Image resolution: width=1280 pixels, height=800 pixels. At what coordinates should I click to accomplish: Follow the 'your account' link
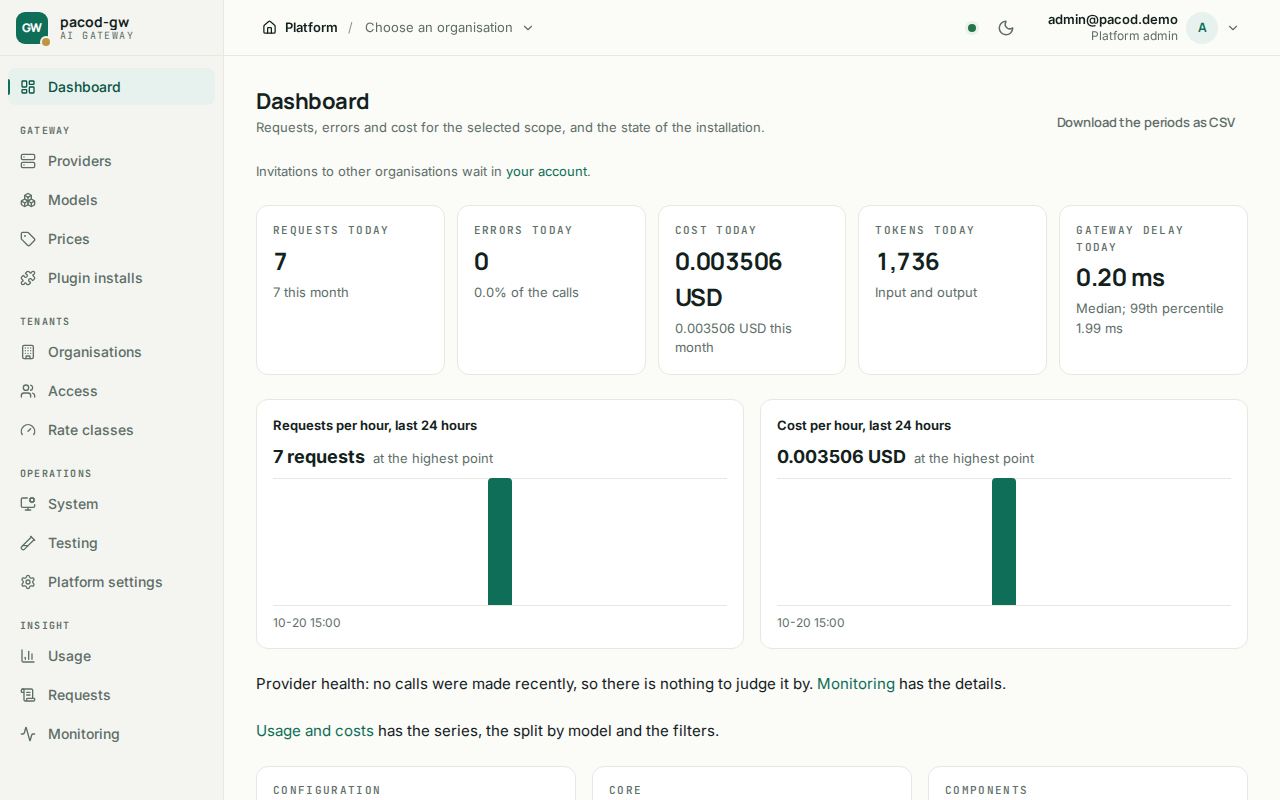click(x=547, y=171)
